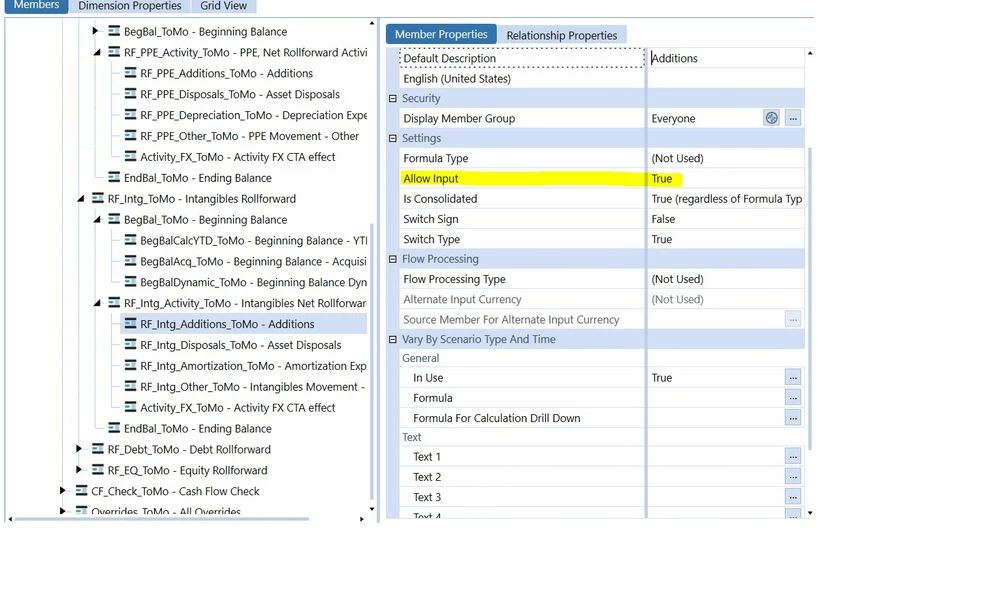
Task: Open the Grid View tab
Action: [x=223, y=6]
